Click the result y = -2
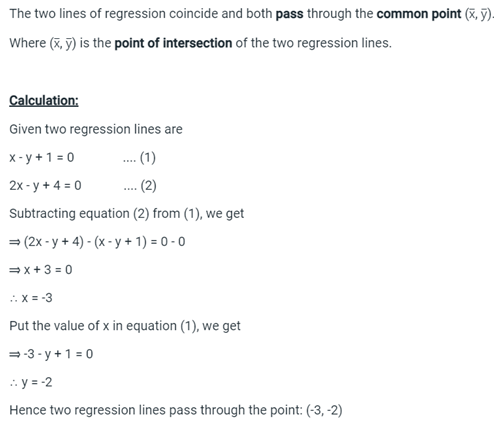 tap(31, 382)
